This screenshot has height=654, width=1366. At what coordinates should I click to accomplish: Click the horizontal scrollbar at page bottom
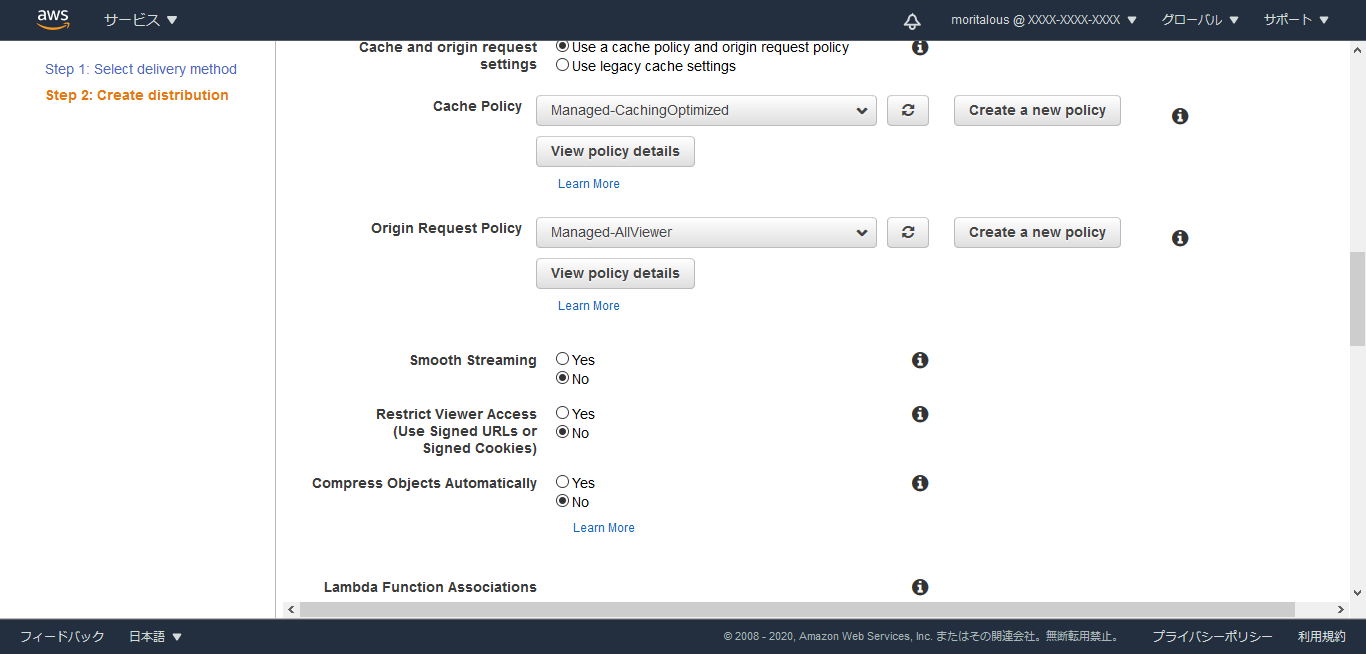(795, 609)
